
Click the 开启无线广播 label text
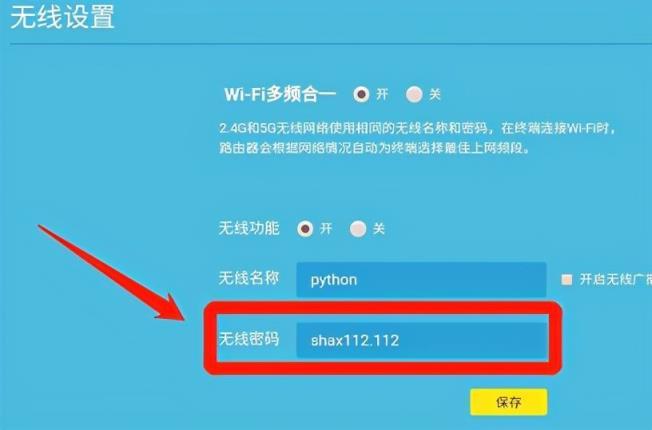[615, 279]
